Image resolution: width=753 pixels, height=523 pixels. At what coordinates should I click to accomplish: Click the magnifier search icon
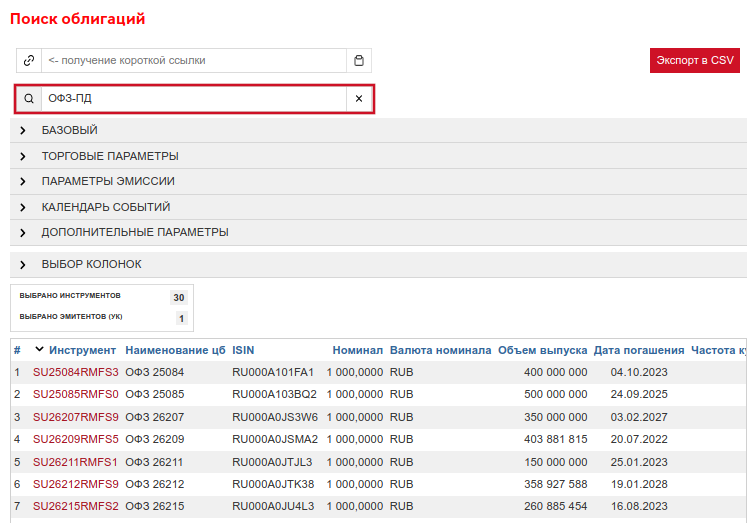(29, 98)
